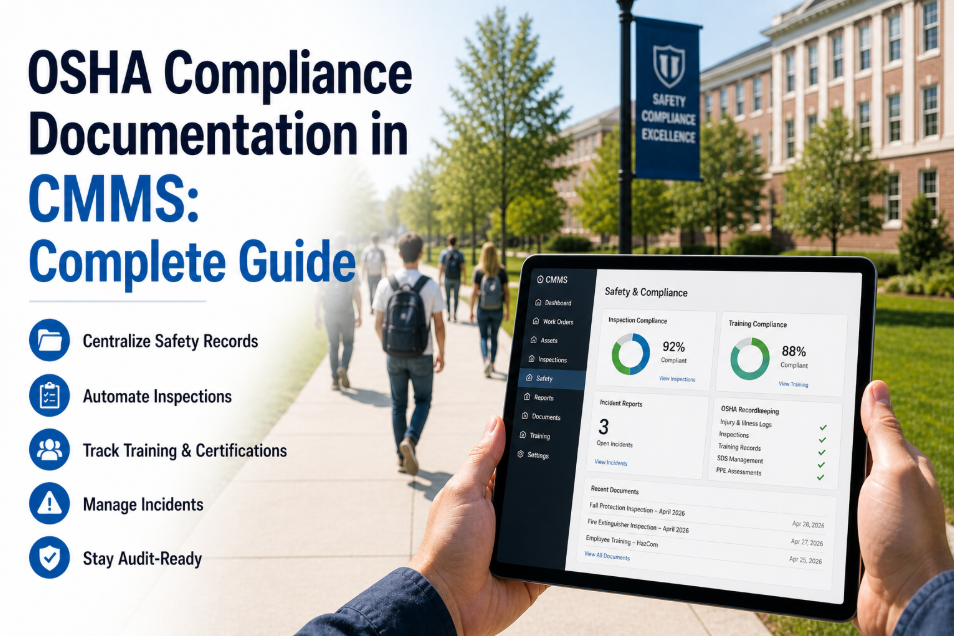954x636 pixels.
Task: Click the blue Complete Guide headline text
Action: (192, 262)
